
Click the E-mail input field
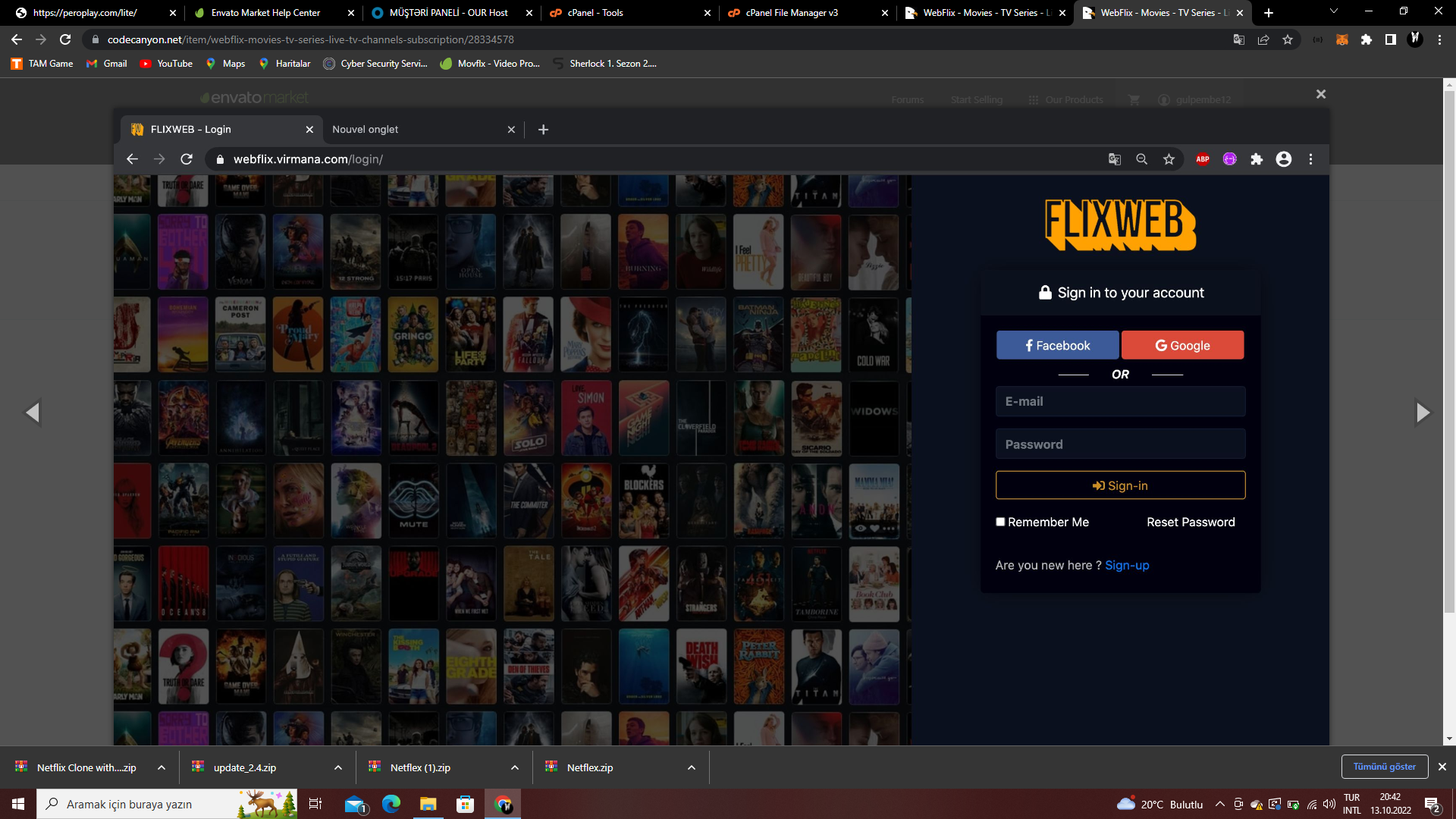pyautogui.click(x=1120, y=401)
